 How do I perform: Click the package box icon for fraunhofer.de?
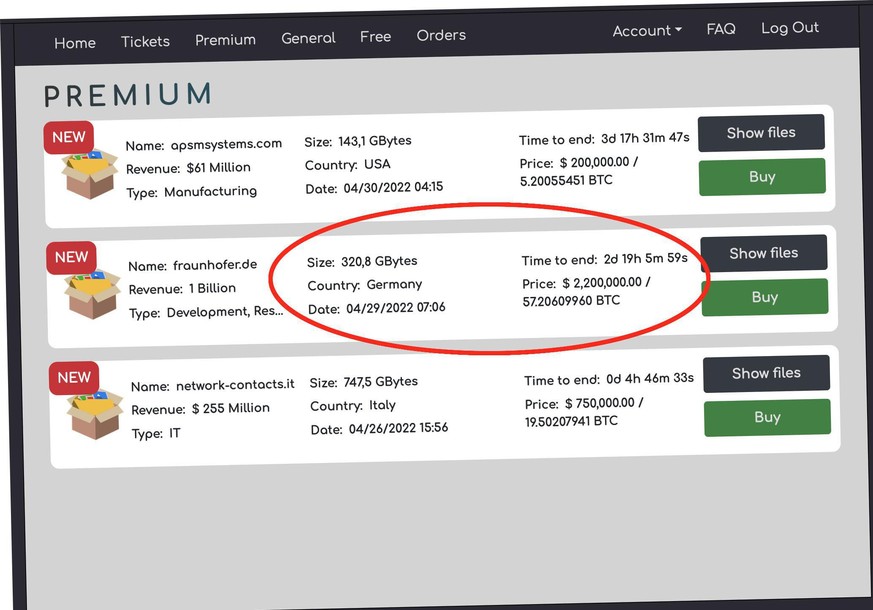(92, 293)
